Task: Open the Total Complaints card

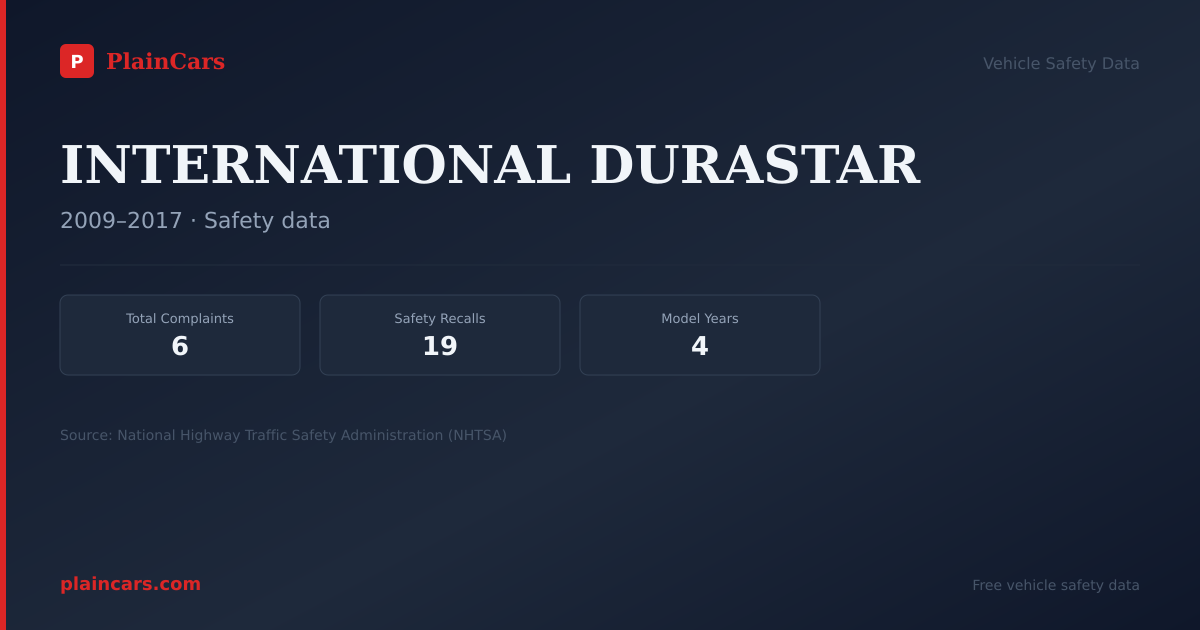Action: pyautogui.click(x=180, y=335)
